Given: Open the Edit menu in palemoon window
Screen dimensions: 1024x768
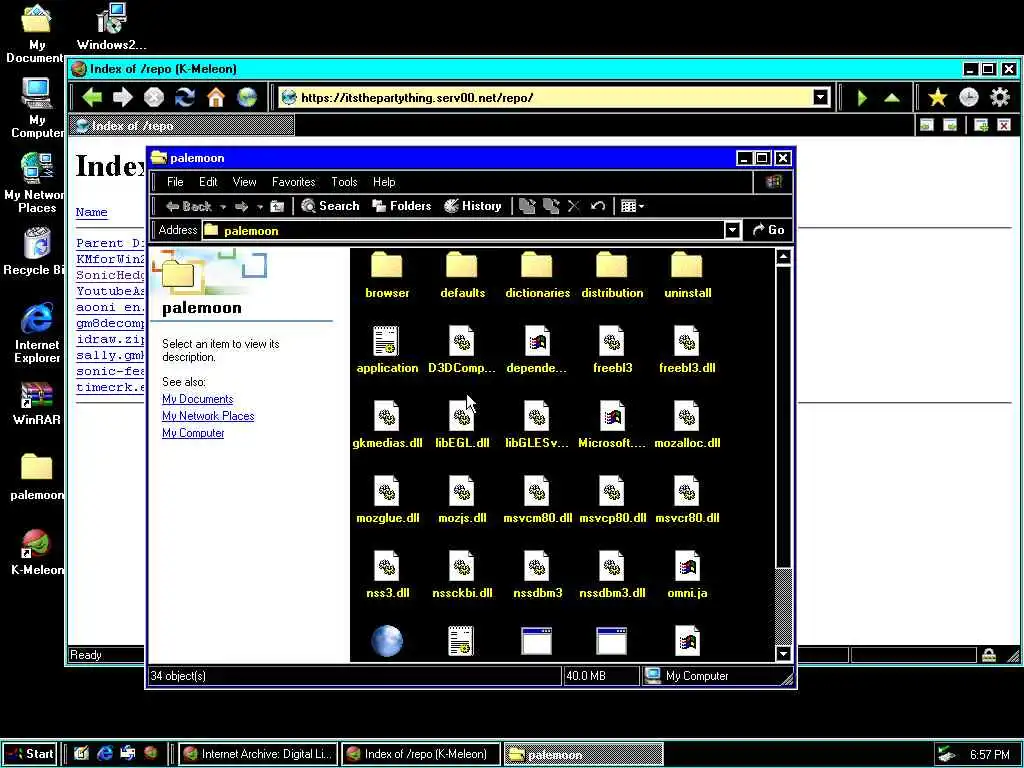Looking at the screenshot, I should tap(208, 182).
